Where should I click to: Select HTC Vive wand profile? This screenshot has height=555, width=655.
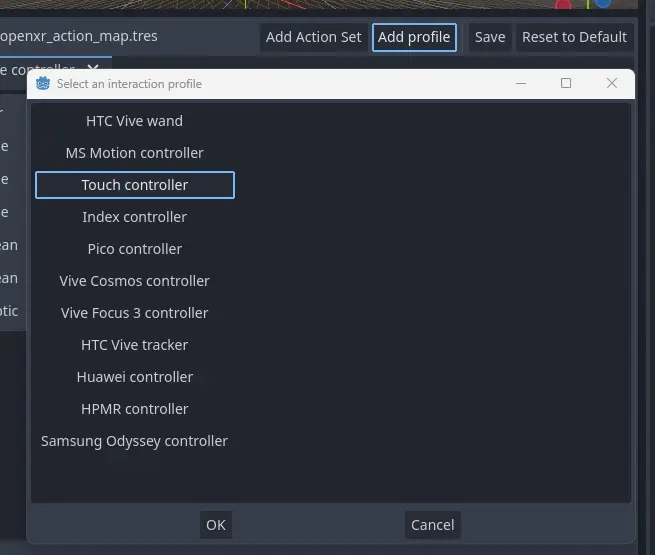coord(134,121)
